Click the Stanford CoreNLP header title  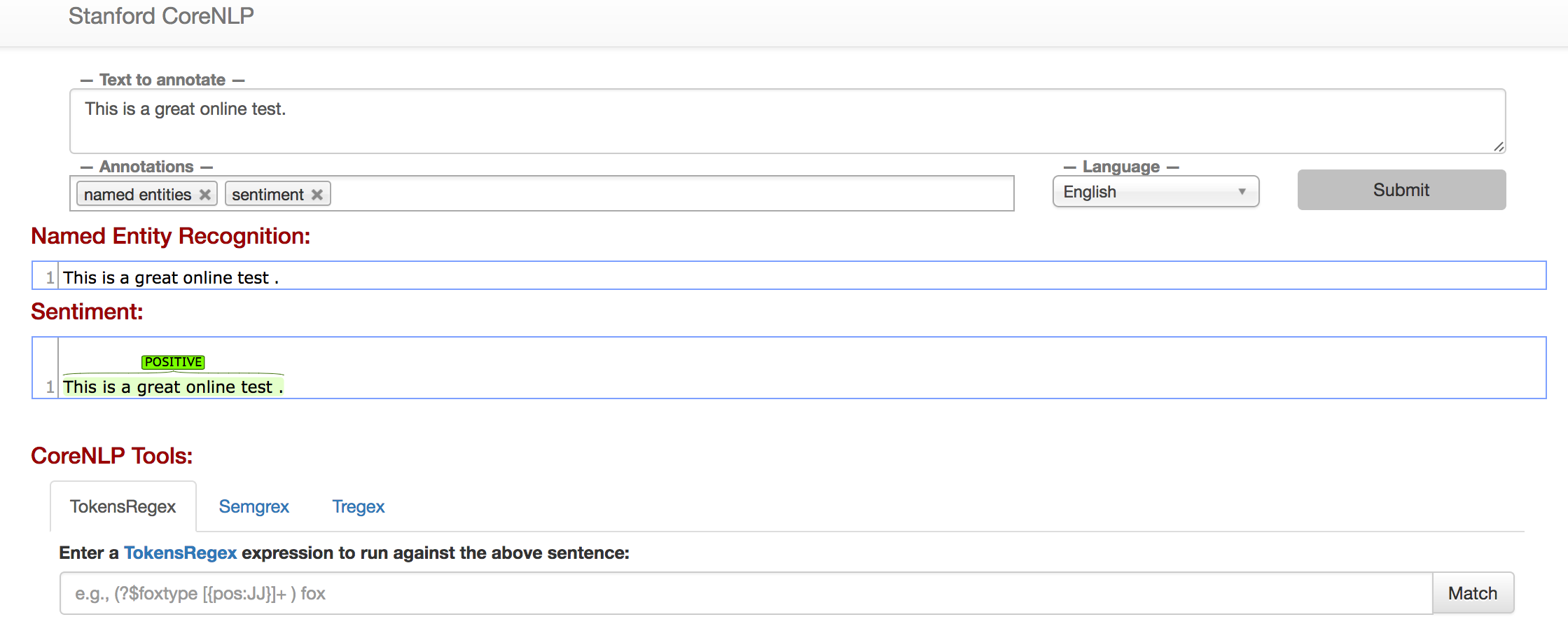tap(161, 15)
